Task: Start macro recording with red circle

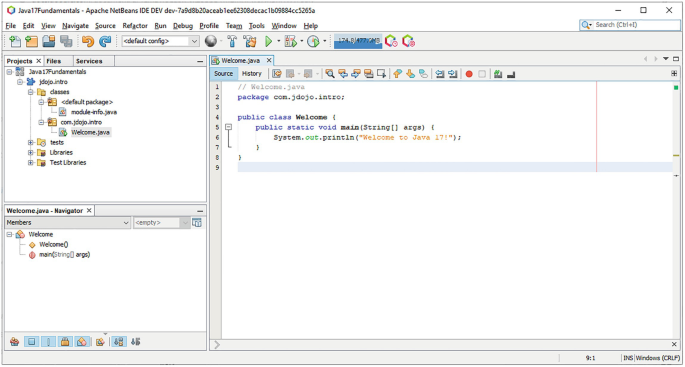Action: 469,74
